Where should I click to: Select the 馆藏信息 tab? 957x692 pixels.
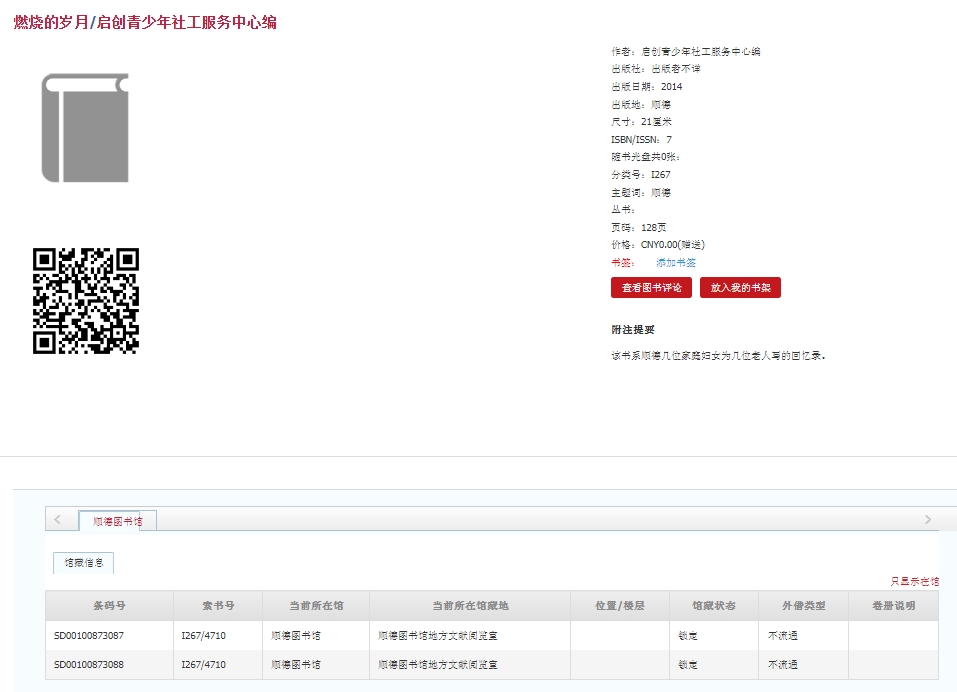(x=84, y=563)
